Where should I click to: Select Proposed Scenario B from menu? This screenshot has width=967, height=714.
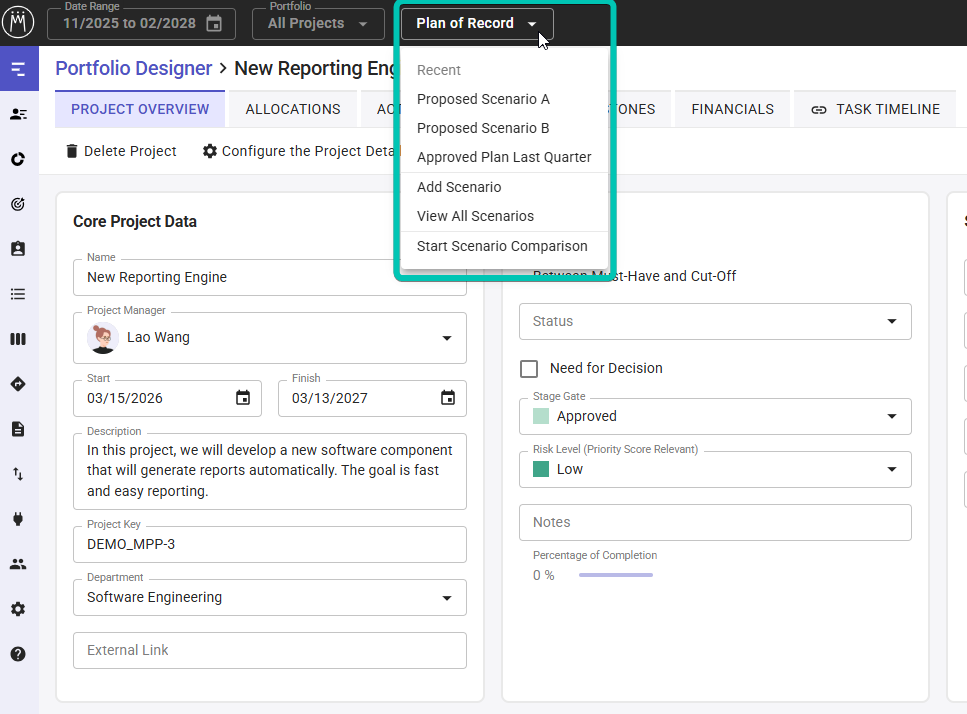tap(483, 128)
